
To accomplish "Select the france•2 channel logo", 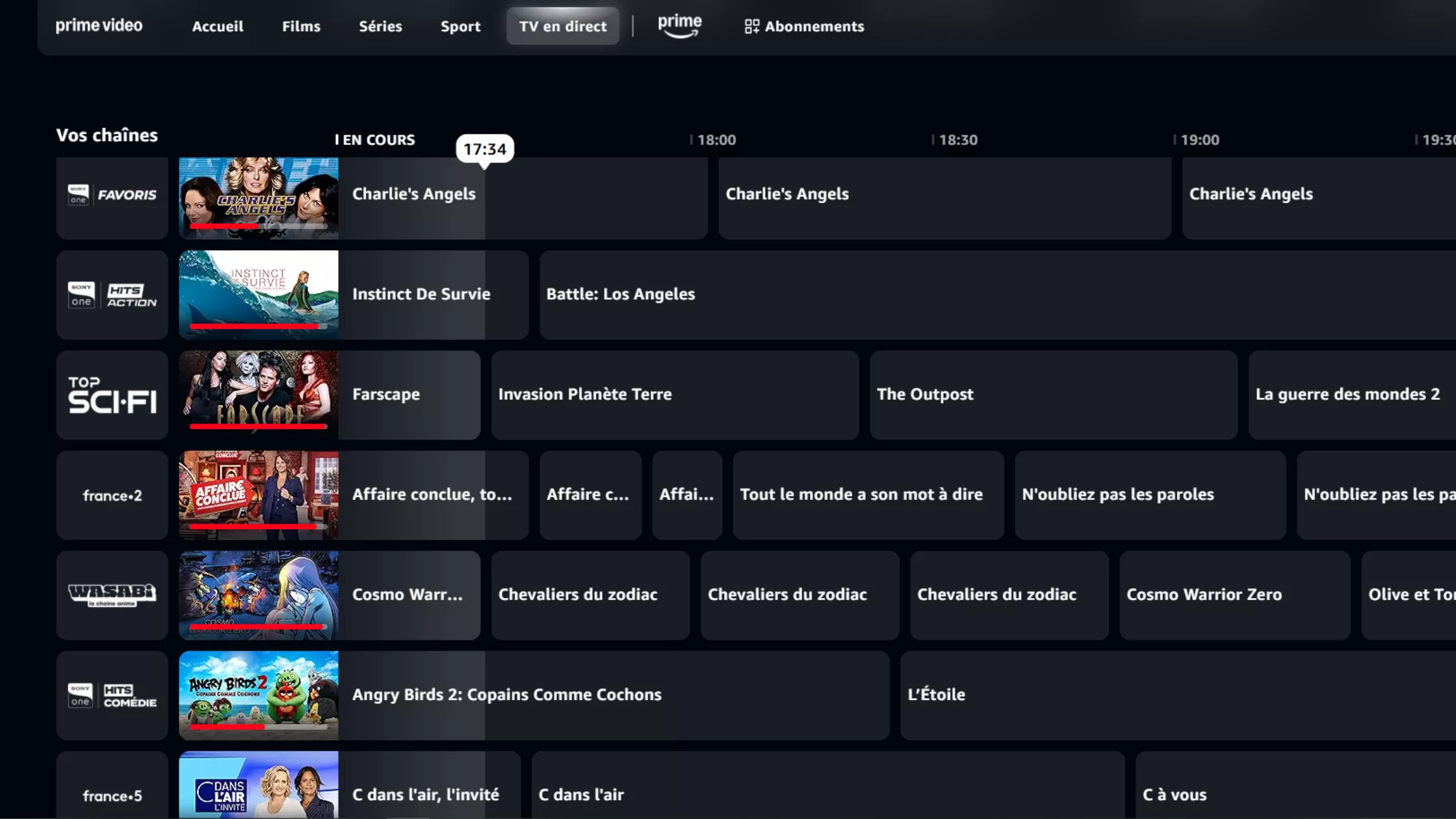I will coord(112,495).
